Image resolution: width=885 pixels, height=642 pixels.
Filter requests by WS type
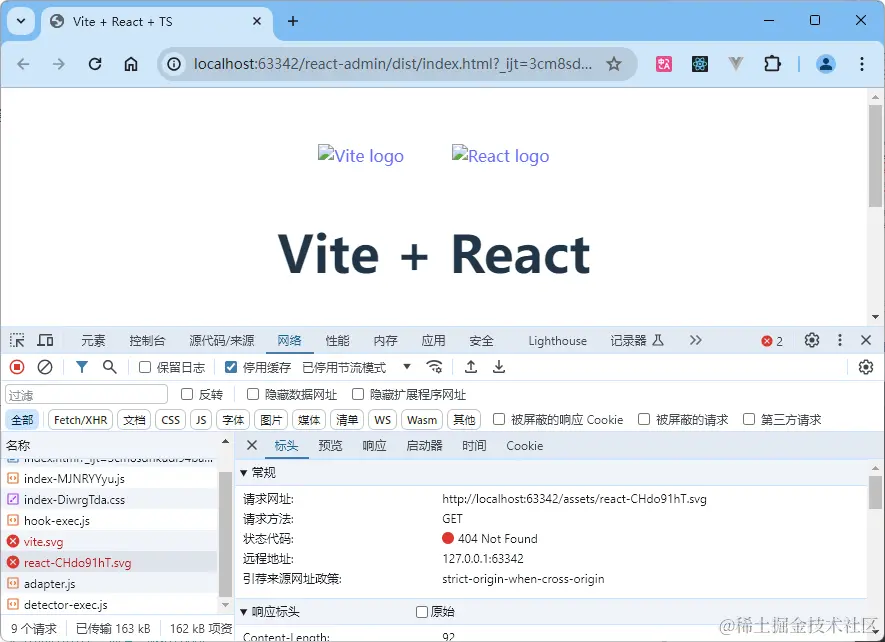[x=383, y=420]
